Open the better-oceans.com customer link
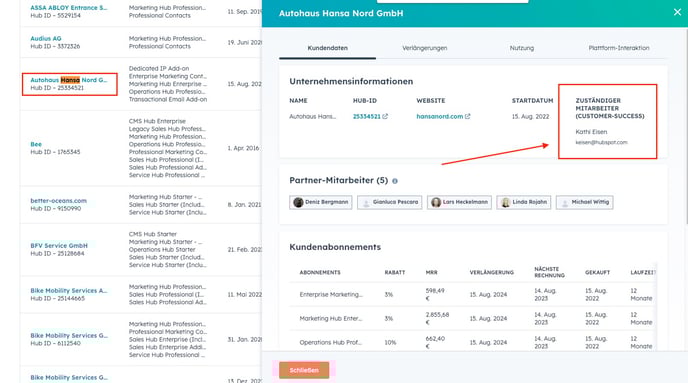Image resolution: width=688 pixels, height=383 pixels. [58, 200]
